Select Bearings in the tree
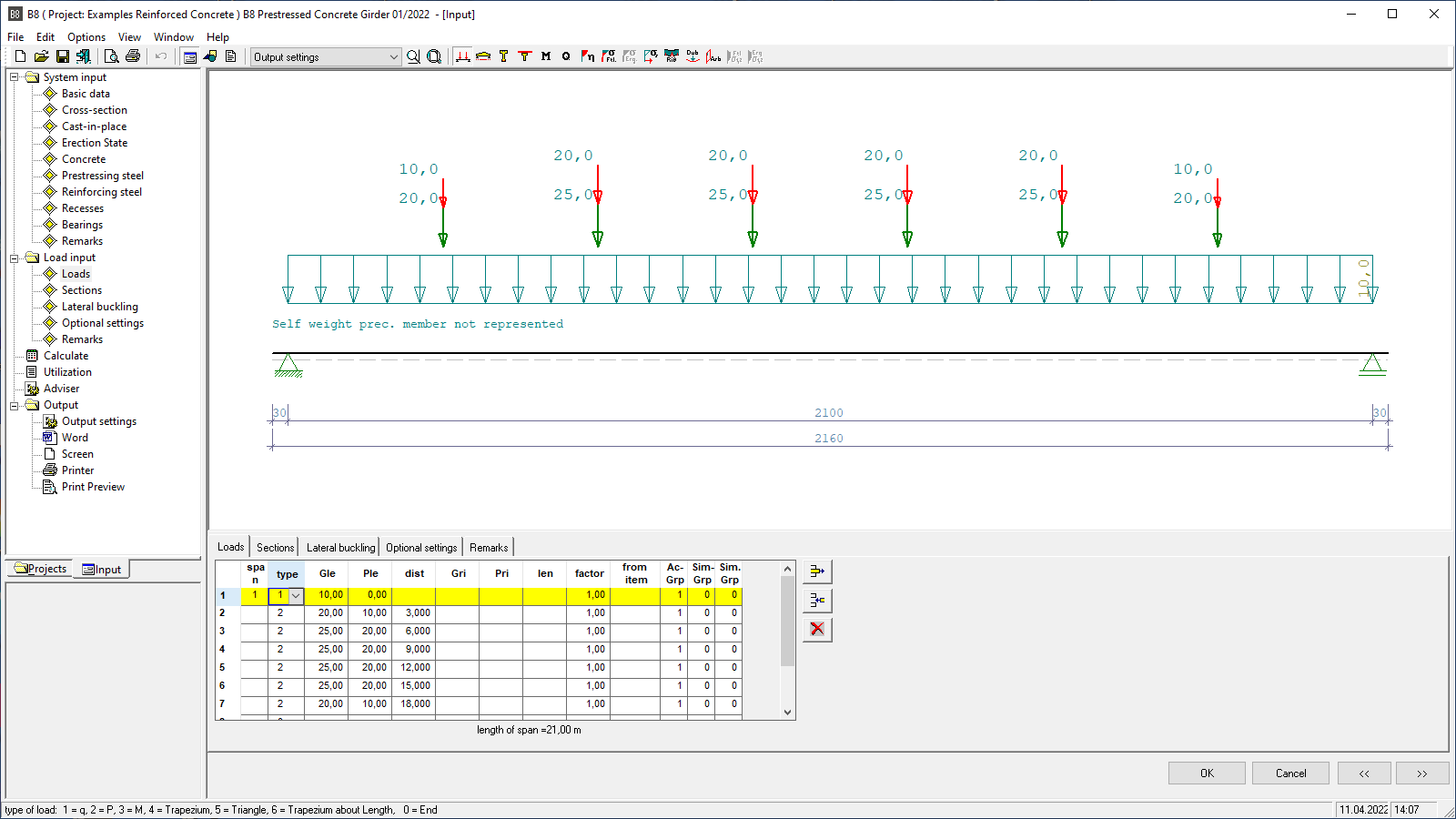Screen dimensions: 1456x819 [82, 225]
